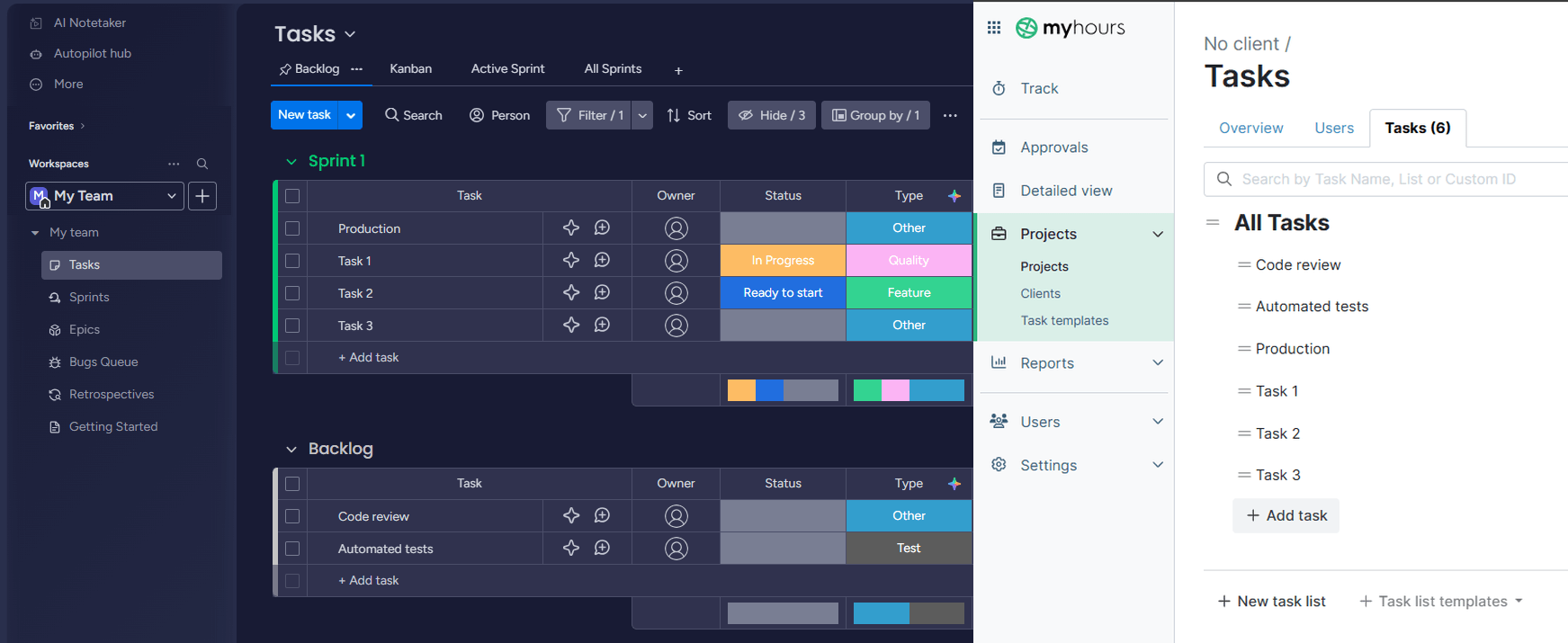Image resolution: width=1568 pixels, height=643 pixels.
Task: Check the Task 2 row checkbox
Action: [292, 293]
